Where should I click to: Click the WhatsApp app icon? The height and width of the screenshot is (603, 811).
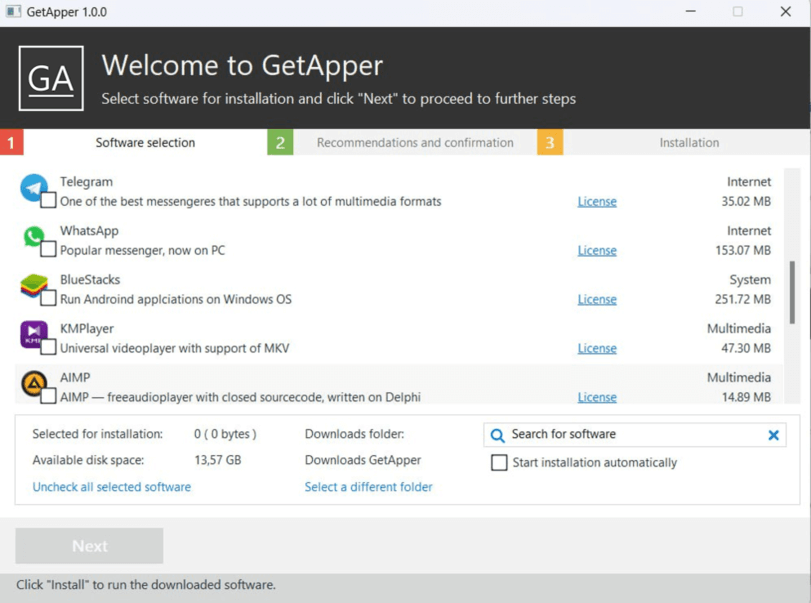tap(34, 236)
